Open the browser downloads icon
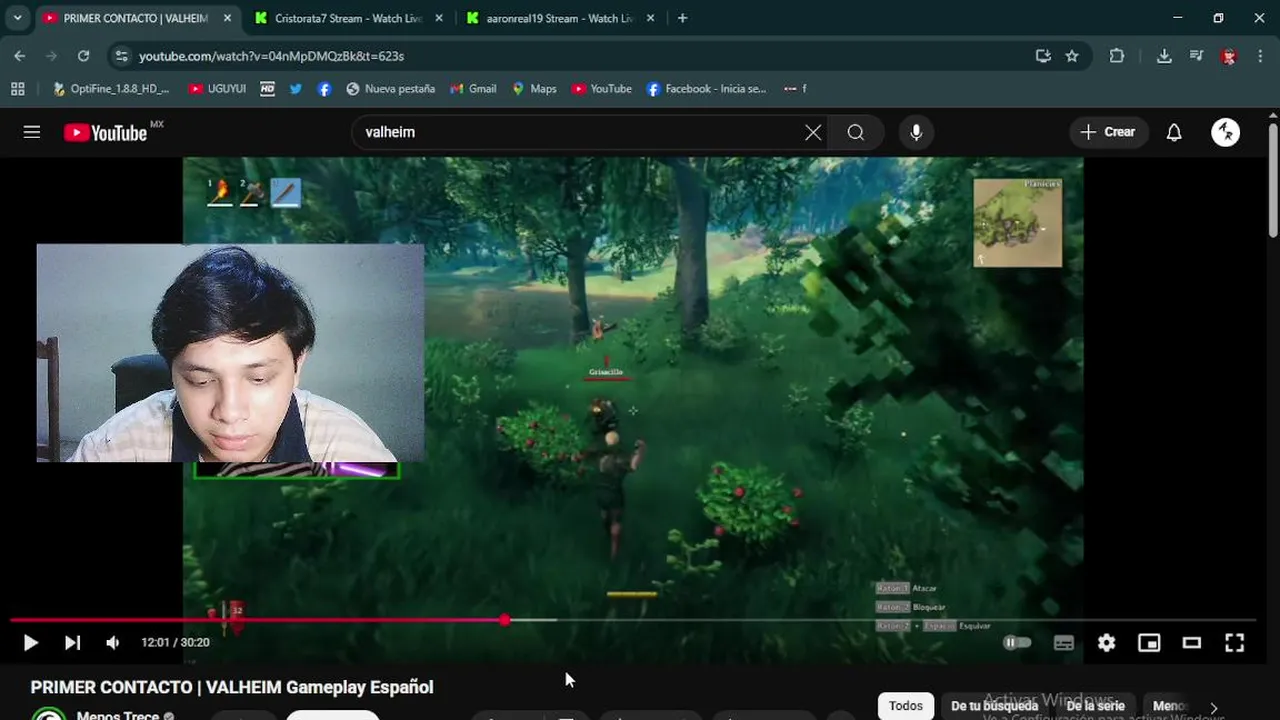The height and width of the screenshot is (720, 1280). click(x=1164, y=56)
